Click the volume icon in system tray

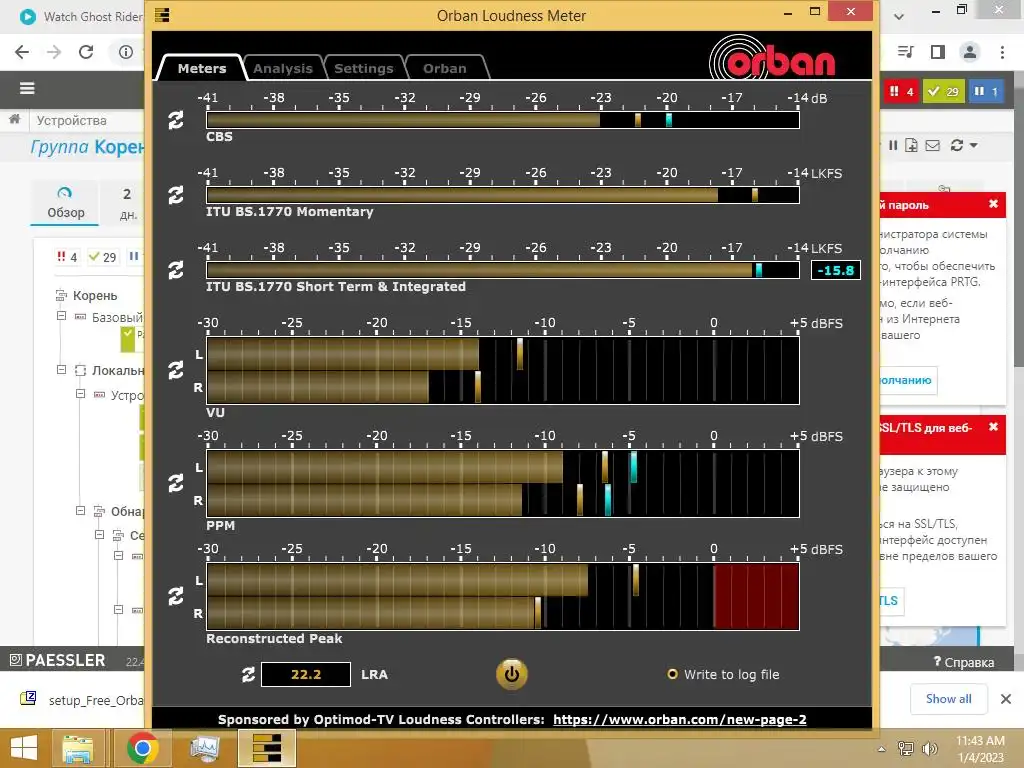(x=929, y=748)
